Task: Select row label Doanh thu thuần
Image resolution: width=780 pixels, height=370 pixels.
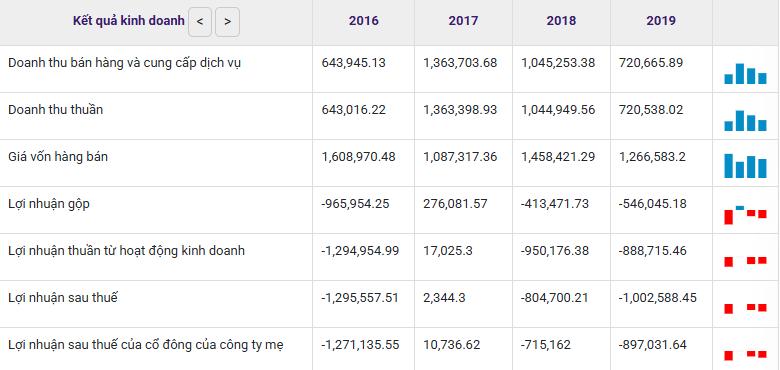Action: click(56, 110)
